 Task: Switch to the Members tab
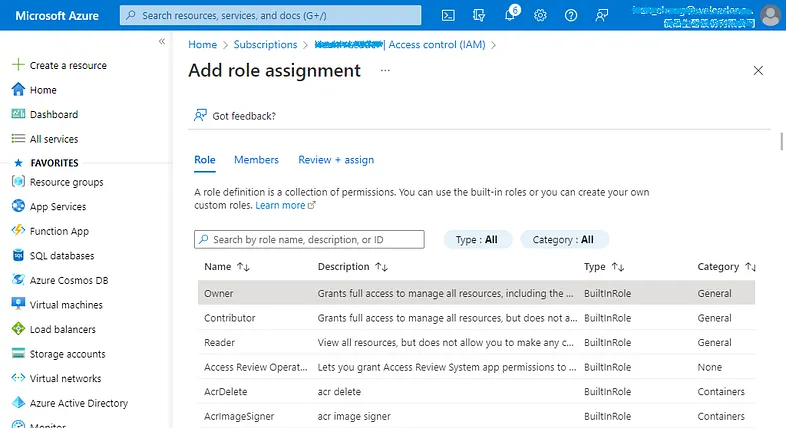click(256, 160)
